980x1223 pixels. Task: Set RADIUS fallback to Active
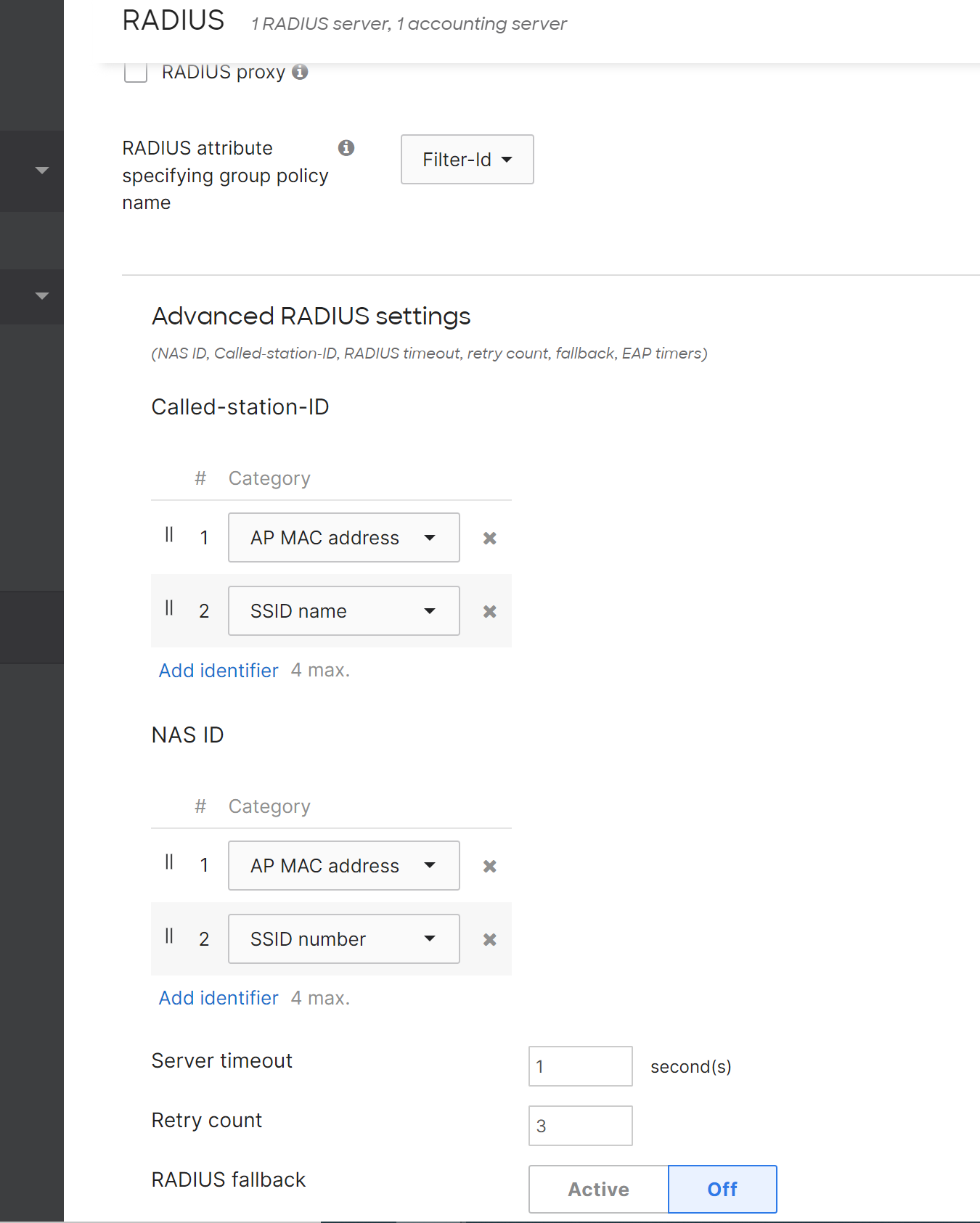pos(598,1189)
